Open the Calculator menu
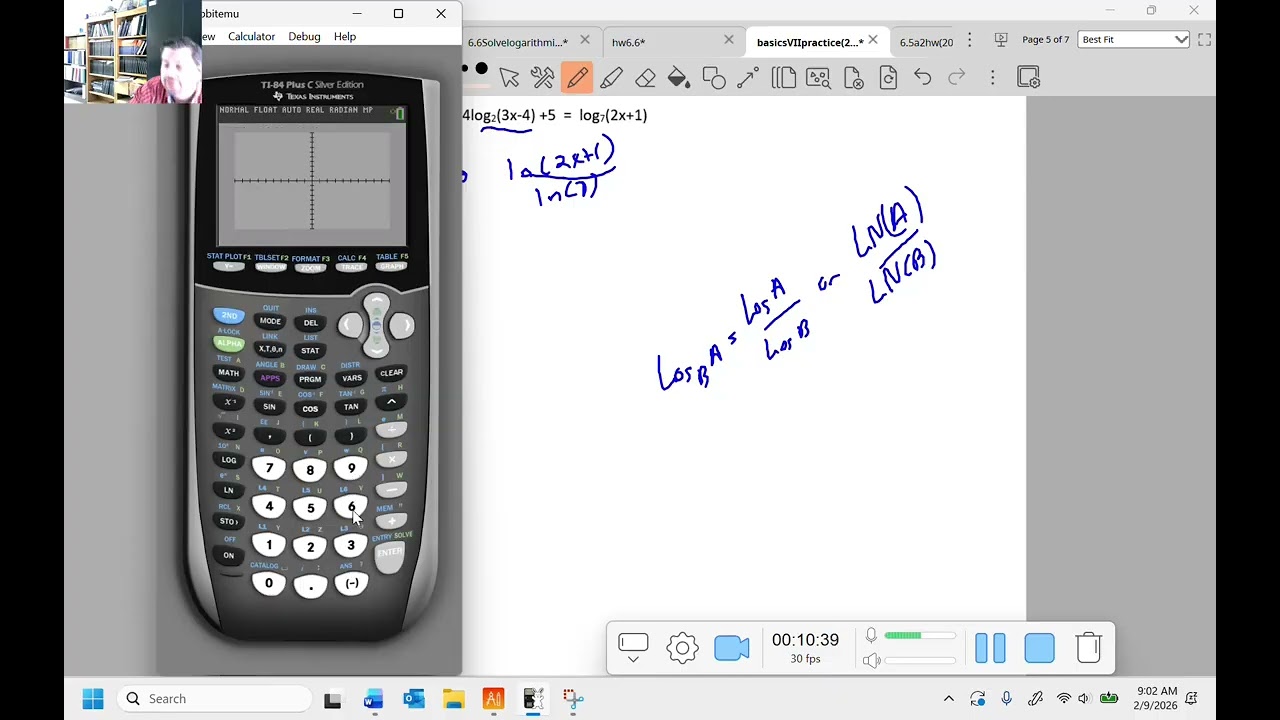The height and width of the screenshot is (720, 1280). (251, 36)
